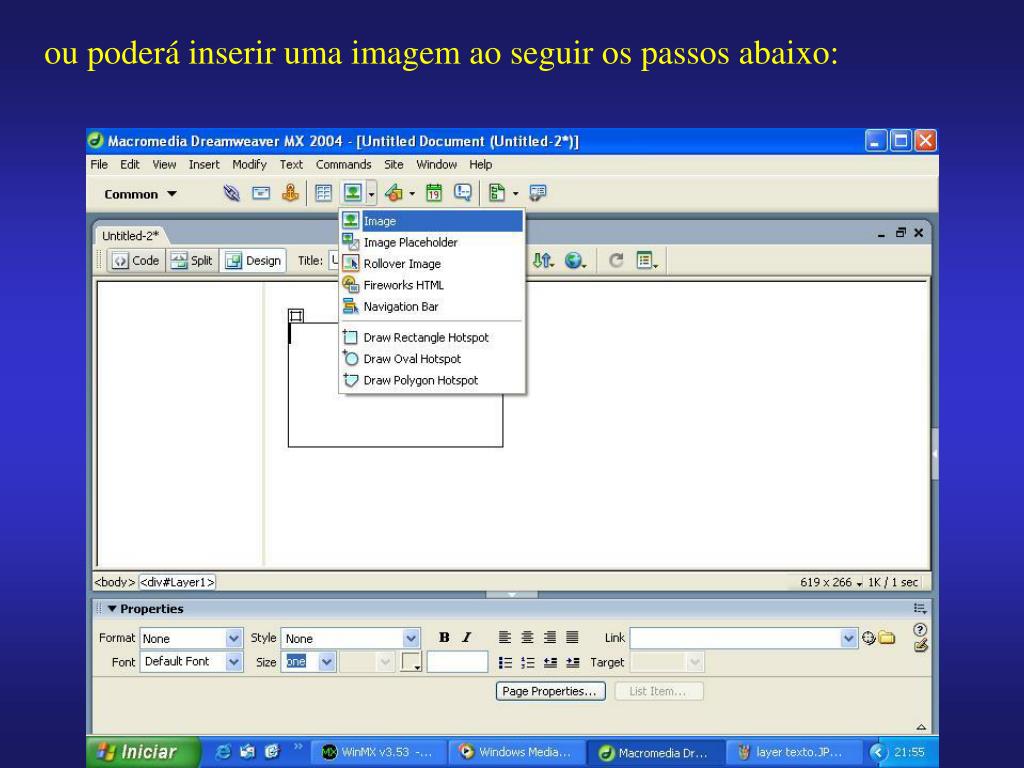Open the window size 619 x 266 dropdown
This screenshot has height=768, width=1024.
pyautogui.click(x=831, y=582)
